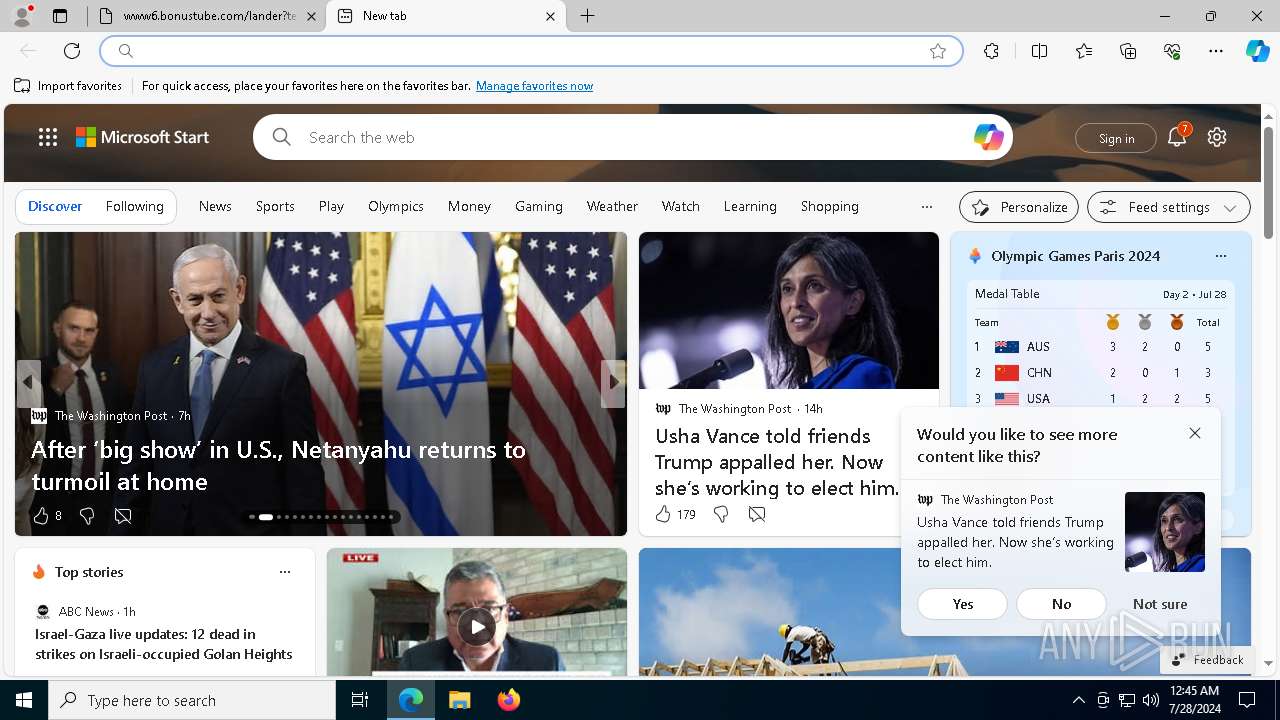Viewport: 1280px width, 720px height.
Task: Open the Copilot sidebar icon
Action: click(1257, 51)
